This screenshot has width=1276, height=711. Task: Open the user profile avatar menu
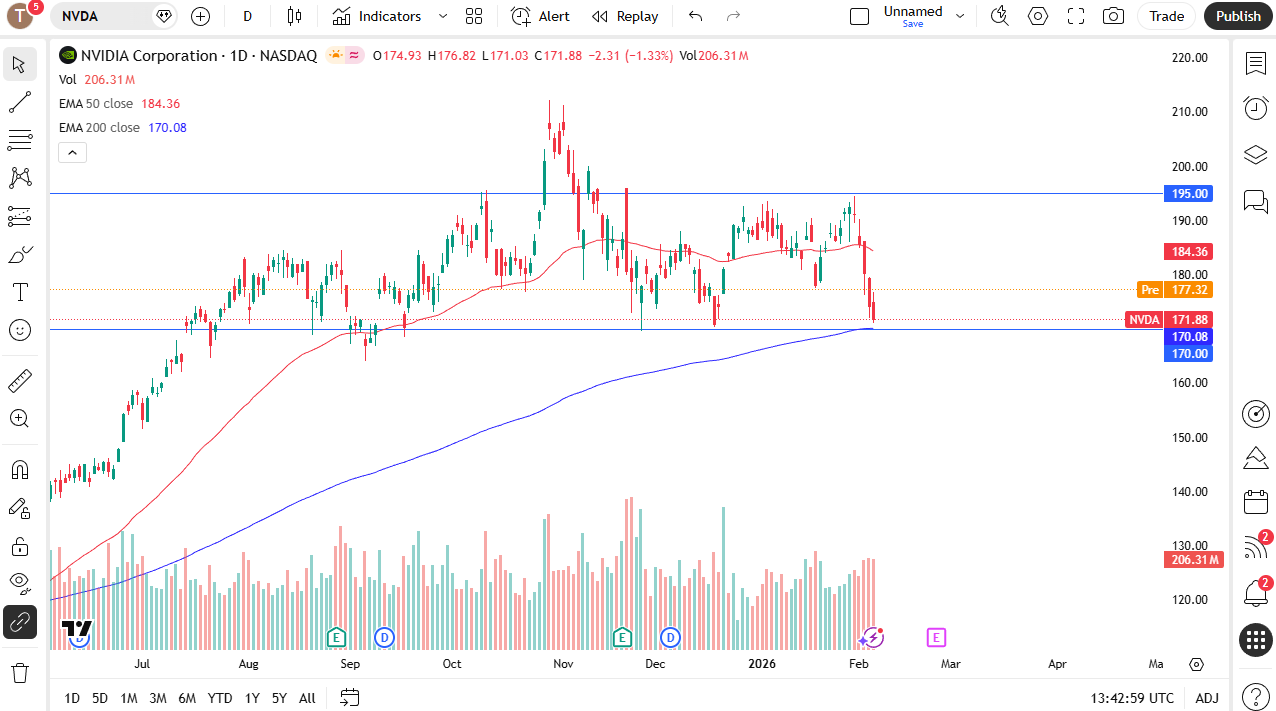[20, 16]
